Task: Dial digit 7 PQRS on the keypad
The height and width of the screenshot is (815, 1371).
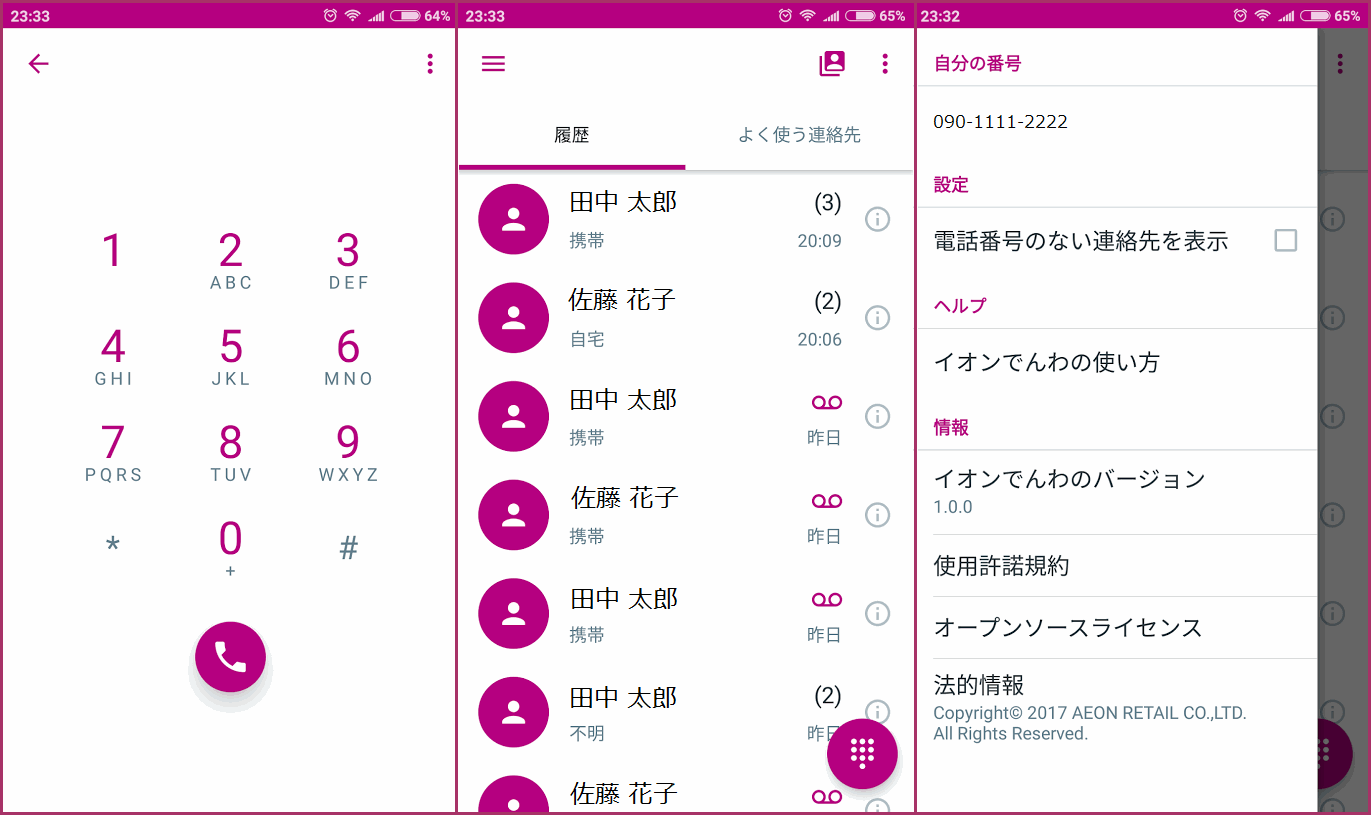Action: point(113,453)
